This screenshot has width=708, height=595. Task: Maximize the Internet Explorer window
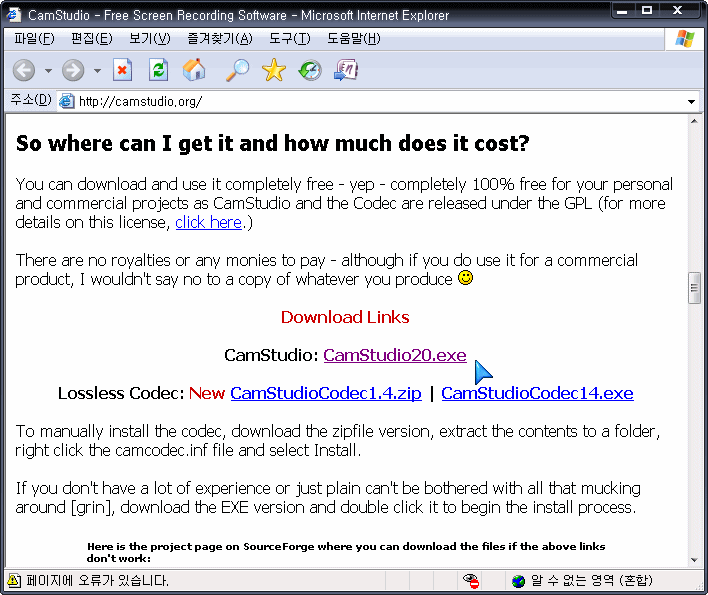click(647, 11)
